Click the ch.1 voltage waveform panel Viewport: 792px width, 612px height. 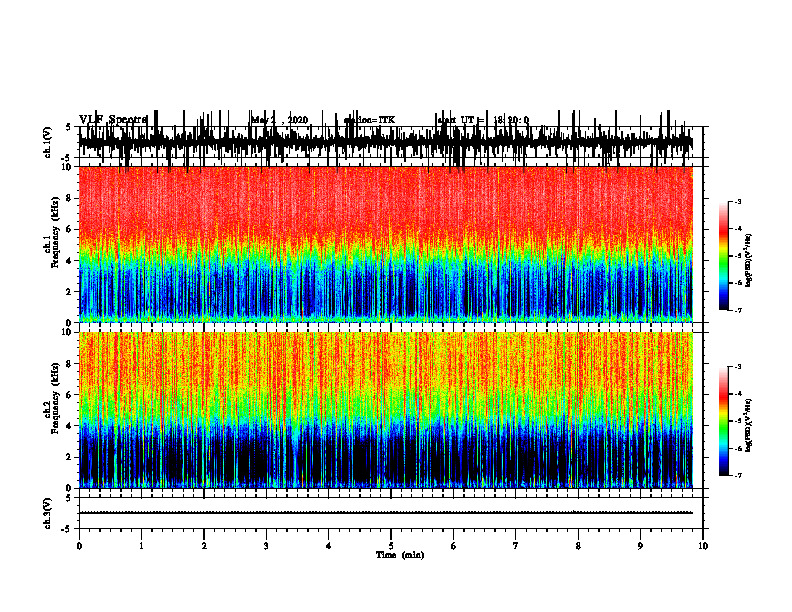click(386, 142)
